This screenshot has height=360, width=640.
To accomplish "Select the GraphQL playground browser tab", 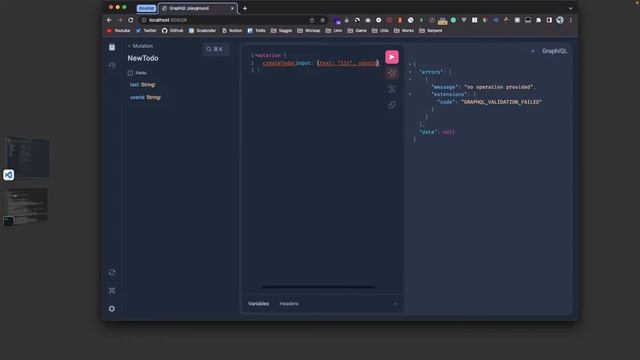I will [198, 8].
